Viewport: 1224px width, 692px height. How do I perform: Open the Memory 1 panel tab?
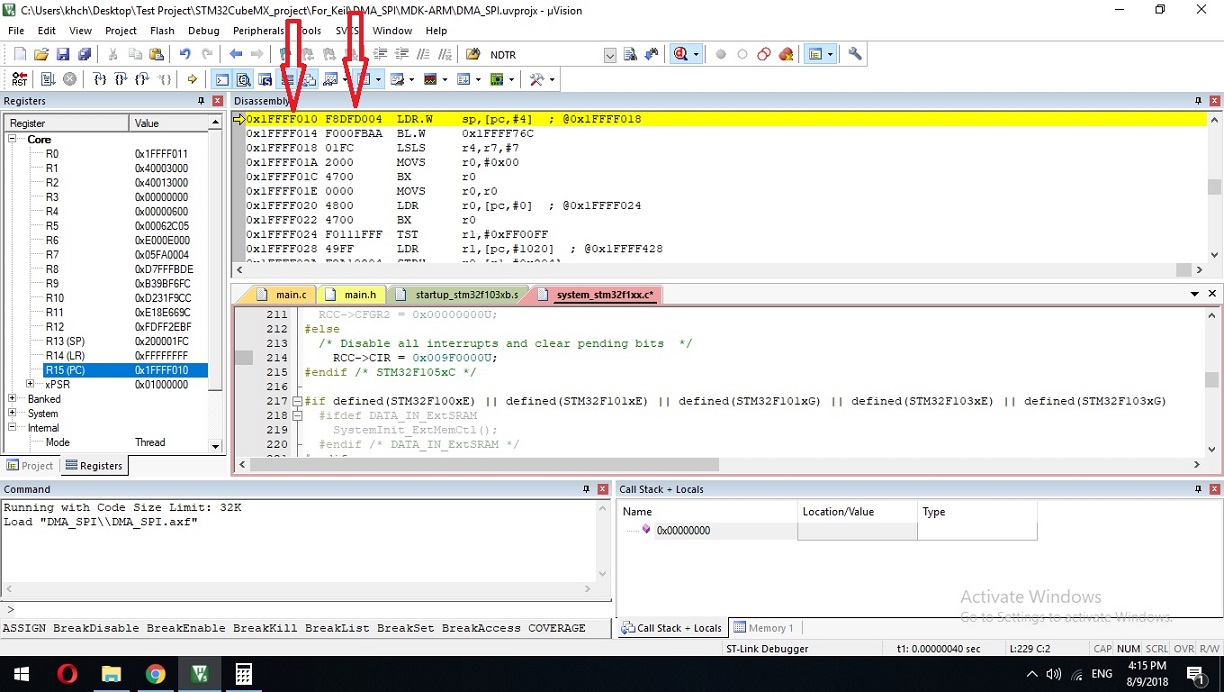pos(765,628)
